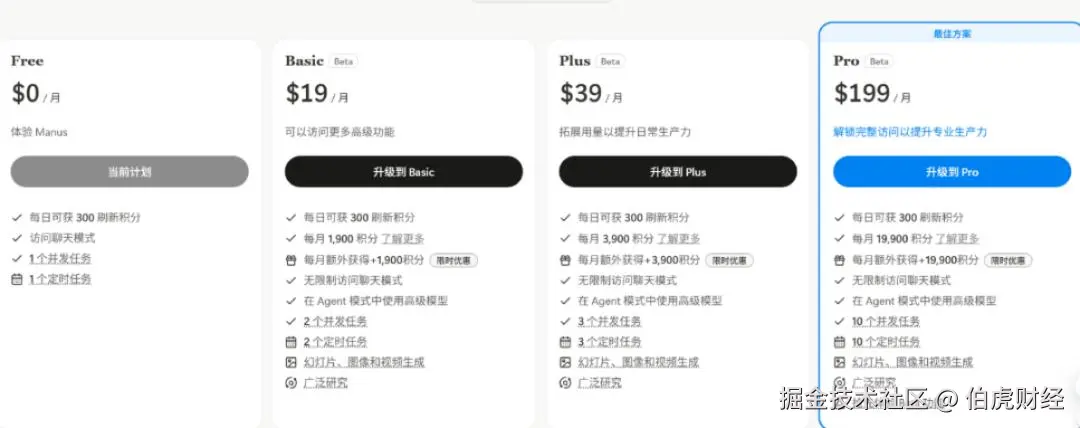Click the 升级到 Plus button
Screen dimensions: 1080x428
coord(678,172)
